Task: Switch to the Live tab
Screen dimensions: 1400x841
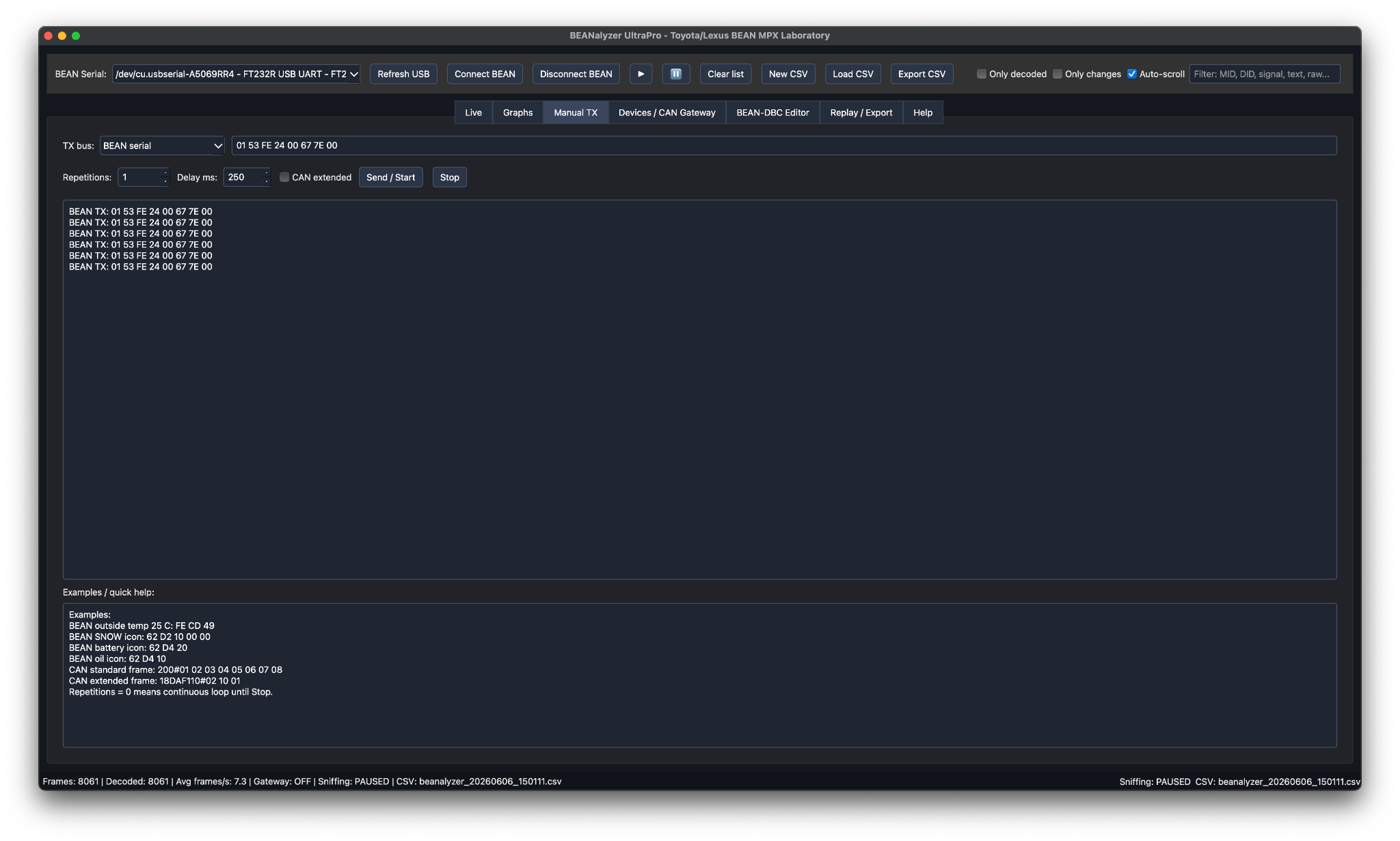Action: click(473, 113)
